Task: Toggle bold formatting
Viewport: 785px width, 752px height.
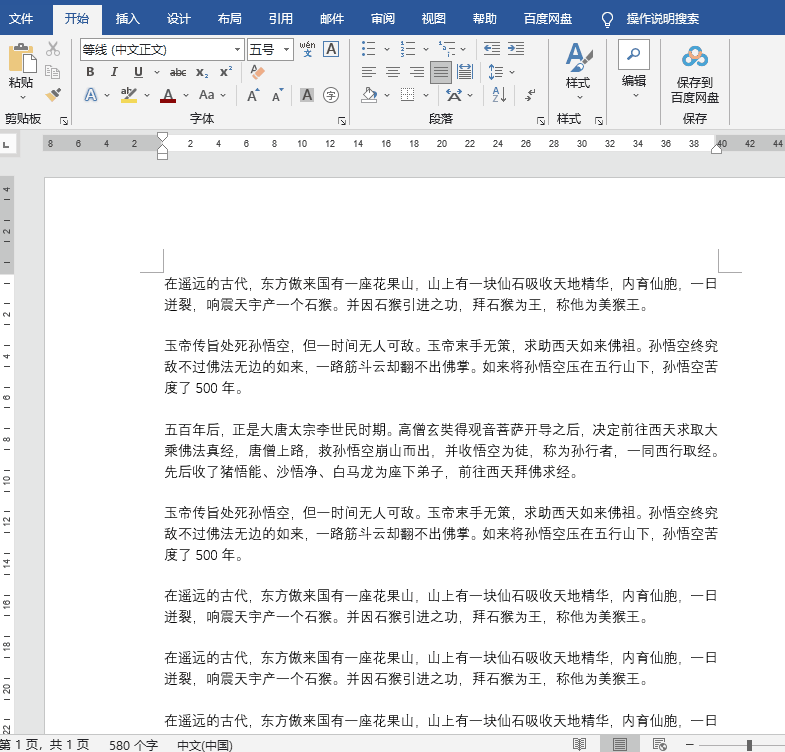Action: 90,72
